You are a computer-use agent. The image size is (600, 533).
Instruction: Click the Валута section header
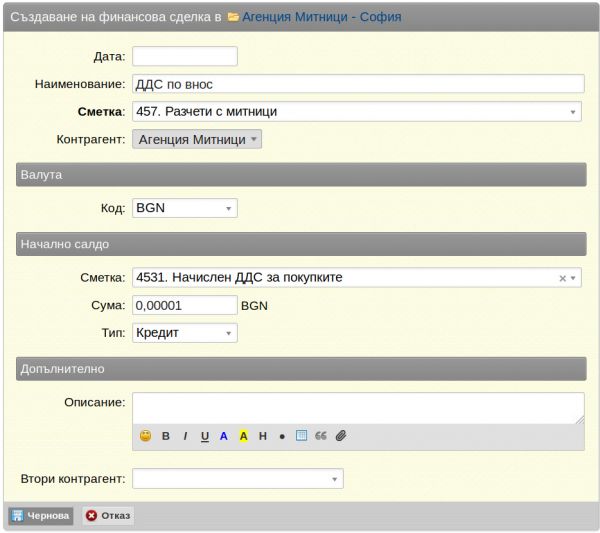301,175
